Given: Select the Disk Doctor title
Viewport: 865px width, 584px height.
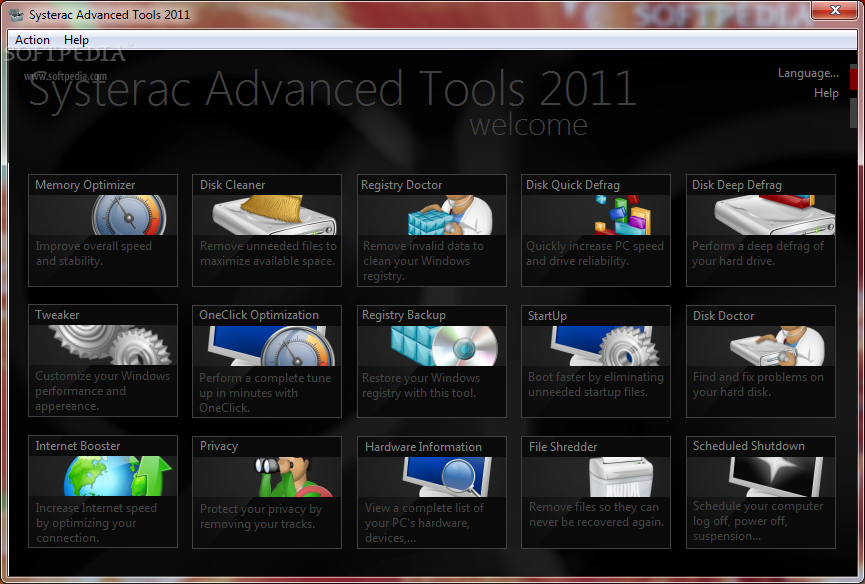Looking at the screenshot, I should point(723,316).
